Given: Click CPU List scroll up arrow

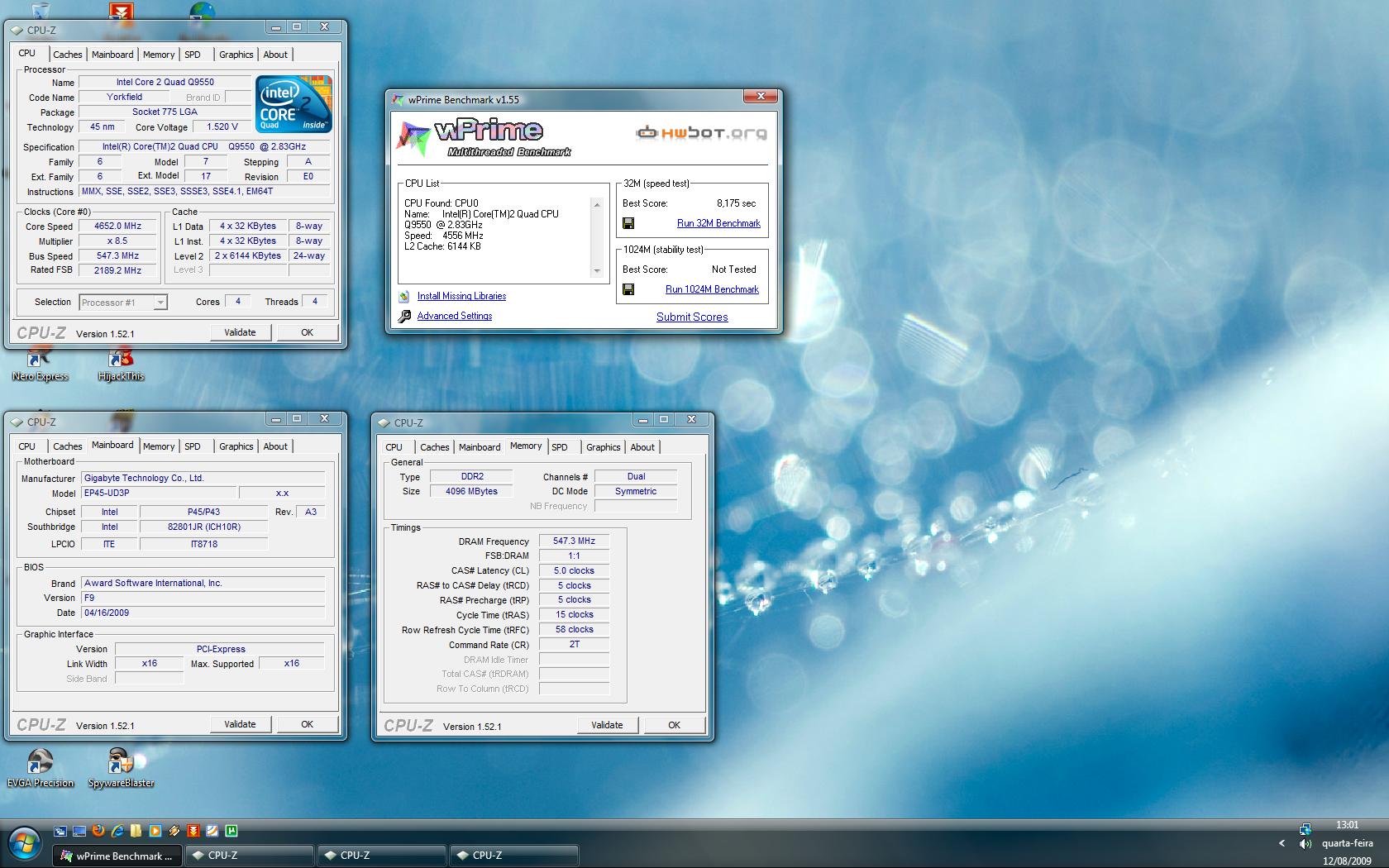Looking at the screenshot, I should pyautogui.click(x=597, y=204).
